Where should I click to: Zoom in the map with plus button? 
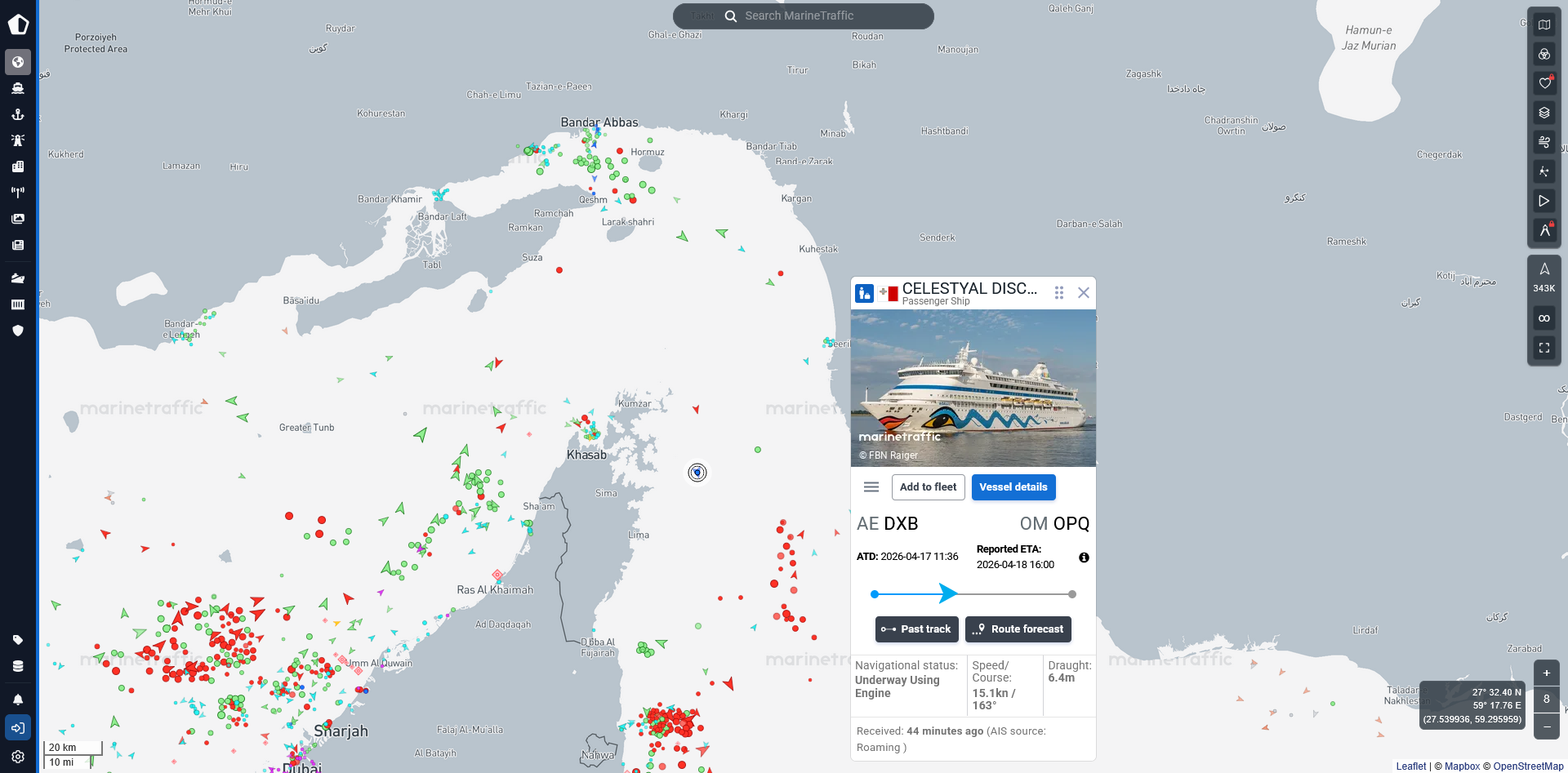click(1547, 673)
